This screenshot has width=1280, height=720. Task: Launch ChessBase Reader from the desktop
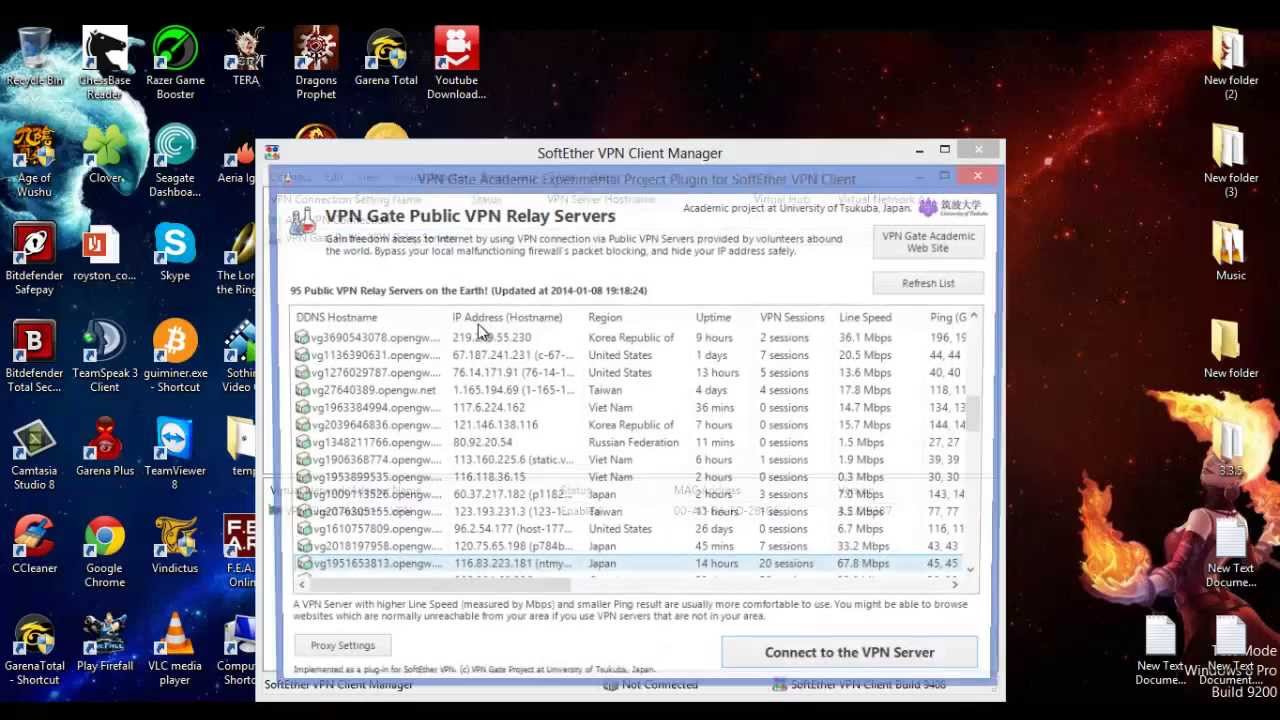point(104,63)
